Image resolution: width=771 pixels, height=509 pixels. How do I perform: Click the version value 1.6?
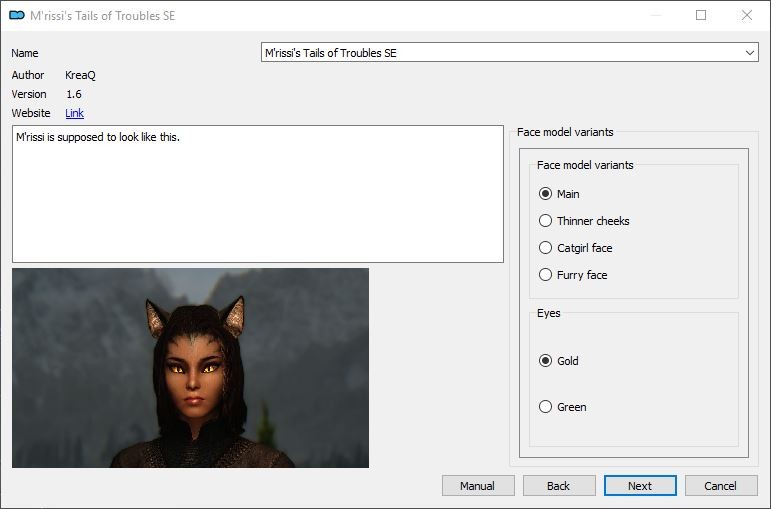(74, 94)
